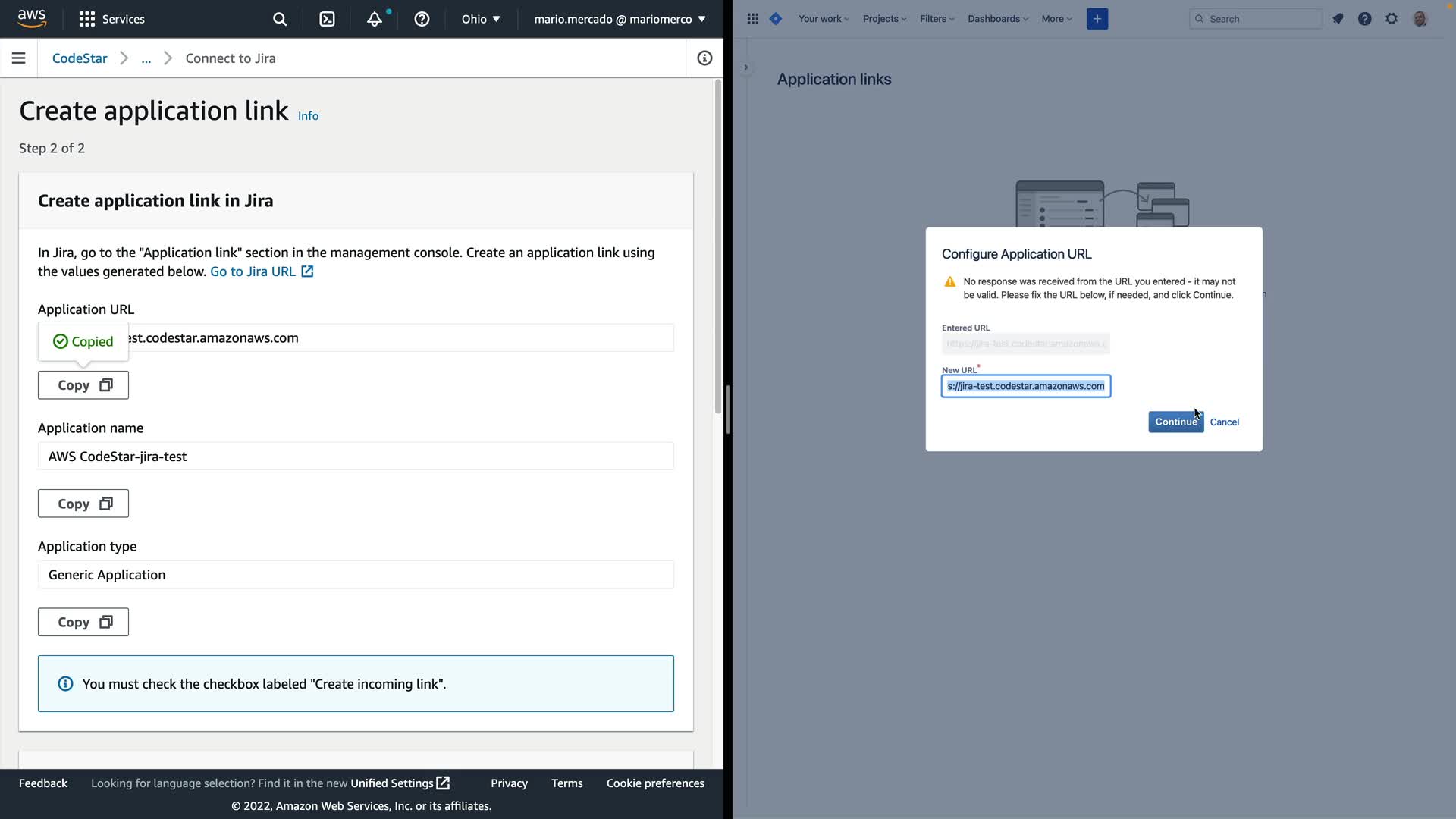Open AWS help question mark icon
Screen dimensions: 1456x819
(x=422, y=19)
